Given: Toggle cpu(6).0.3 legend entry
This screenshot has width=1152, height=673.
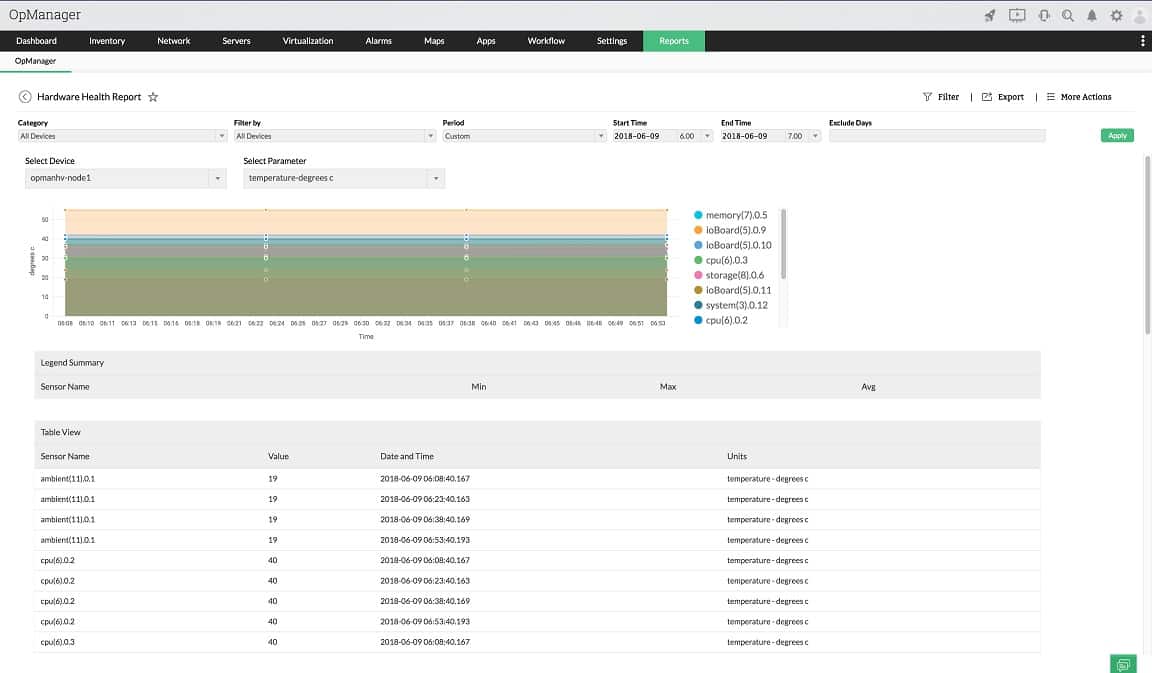Looking at the screenshot, I should click(721, 260).
